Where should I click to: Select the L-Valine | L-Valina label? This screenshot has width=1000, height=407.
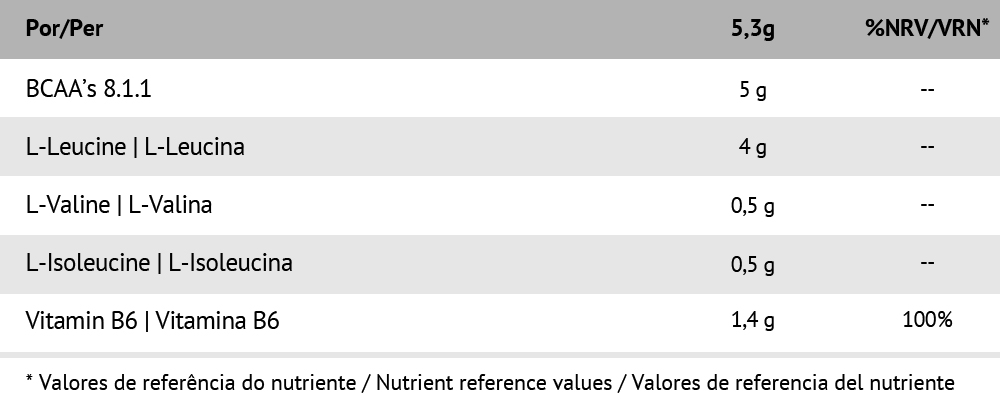point(119,205)
